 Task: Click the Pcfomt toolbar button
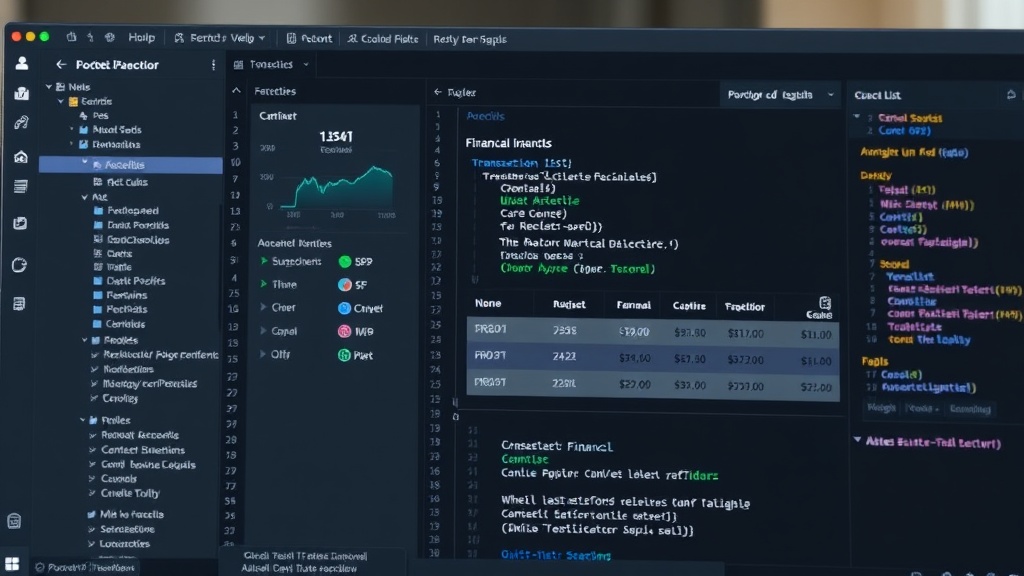[310, 39]
